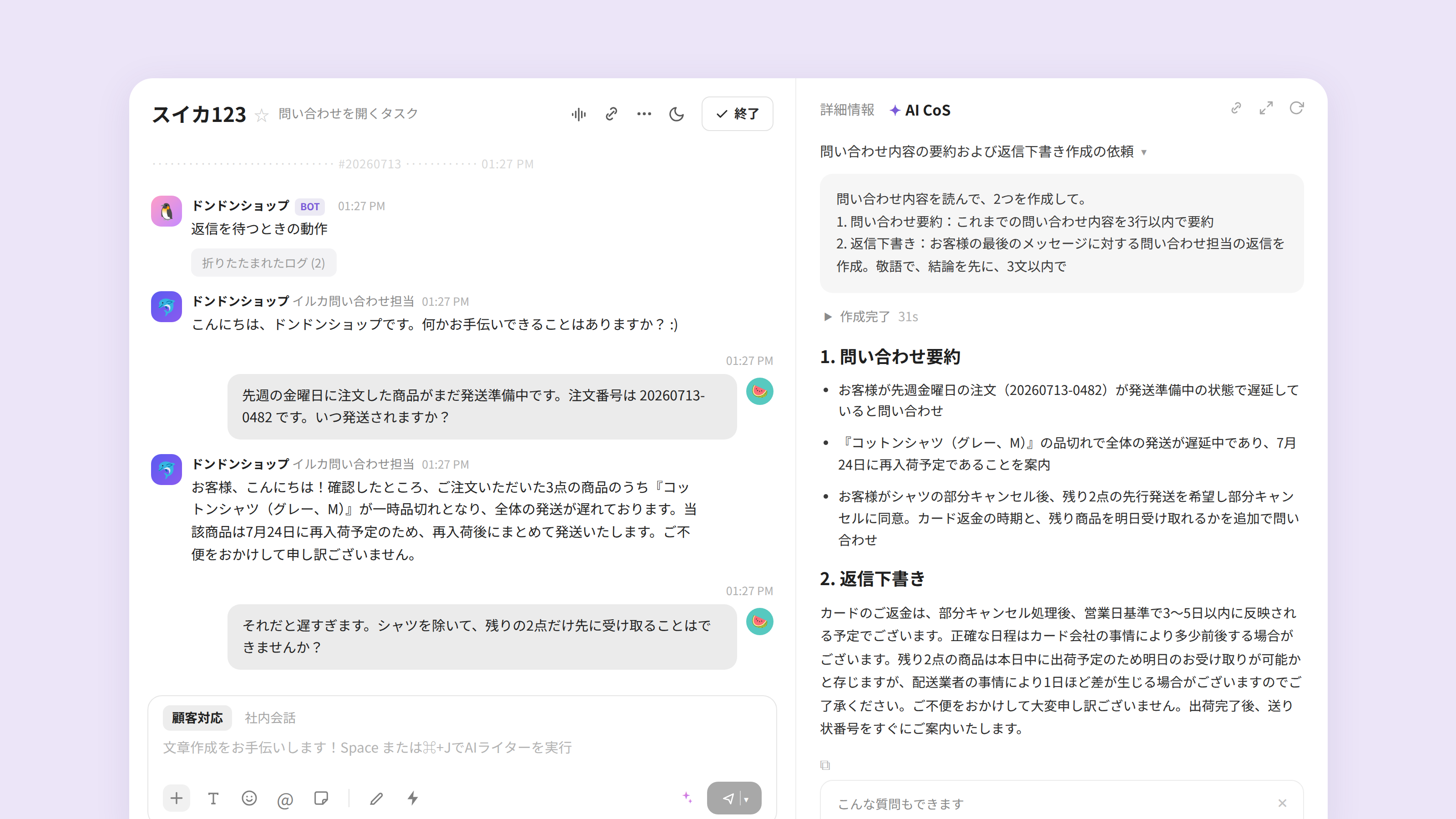Screen dimensions: 1456x819
Task: Click the link icon in AI CoS panel
Action: [1236, 108]
